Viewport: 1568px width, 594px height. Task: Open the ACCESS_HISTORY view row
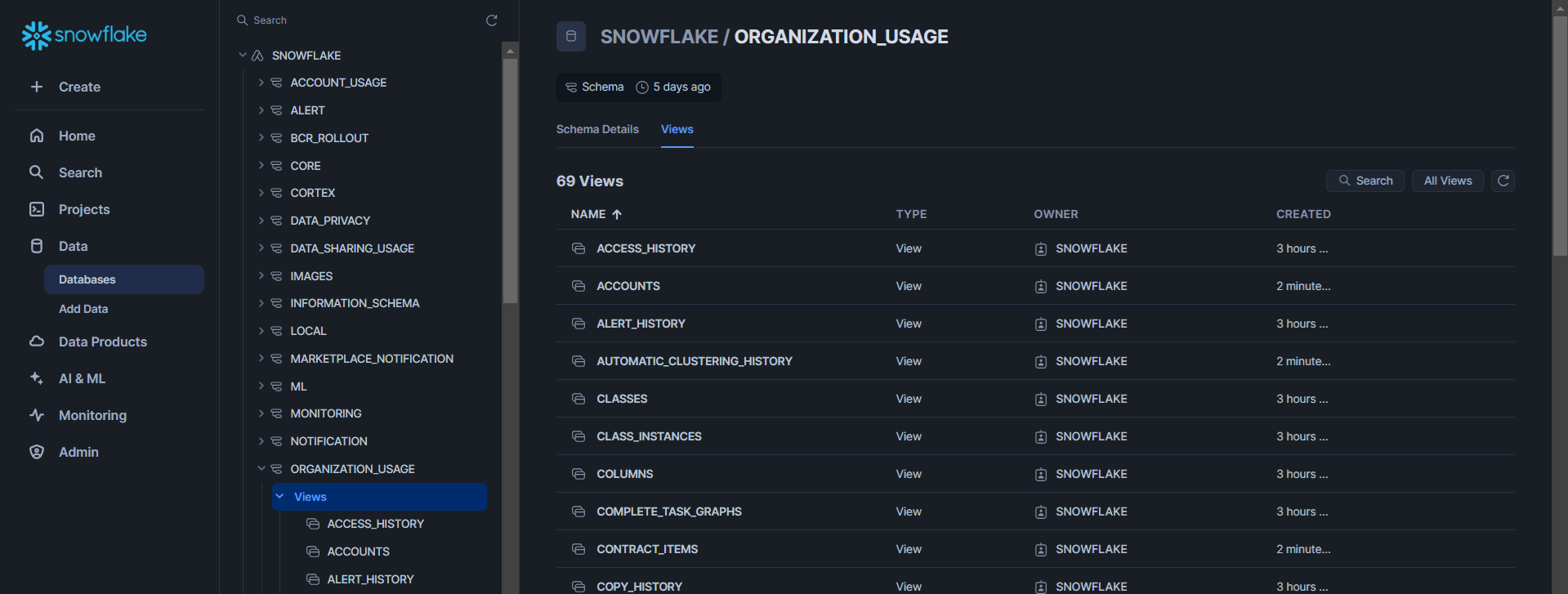coord(646,248)
